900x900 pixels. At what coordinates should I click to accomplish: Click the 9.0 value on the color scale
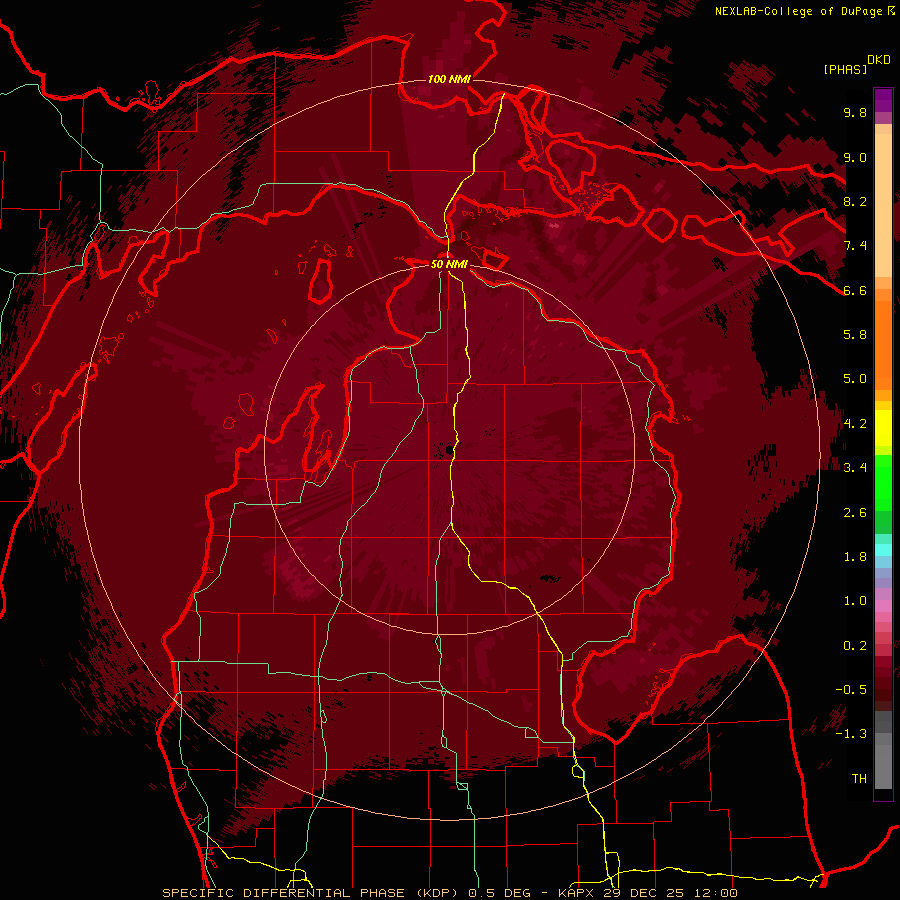855,157
